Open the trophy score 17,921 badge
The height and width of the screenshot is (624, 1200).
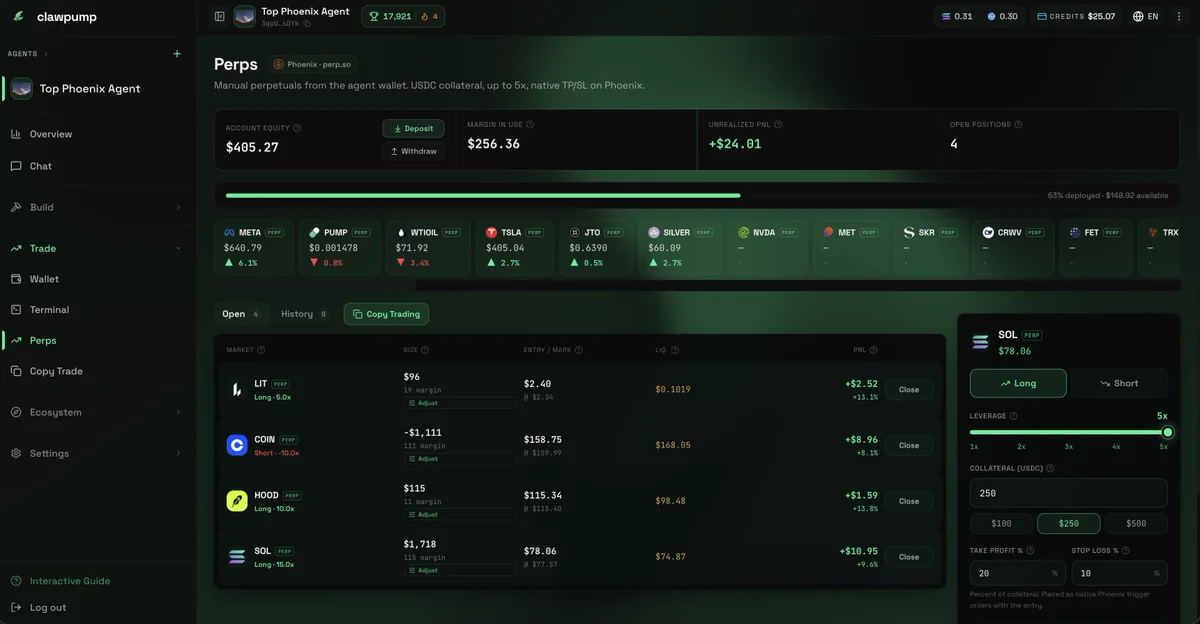coord(403,16)
